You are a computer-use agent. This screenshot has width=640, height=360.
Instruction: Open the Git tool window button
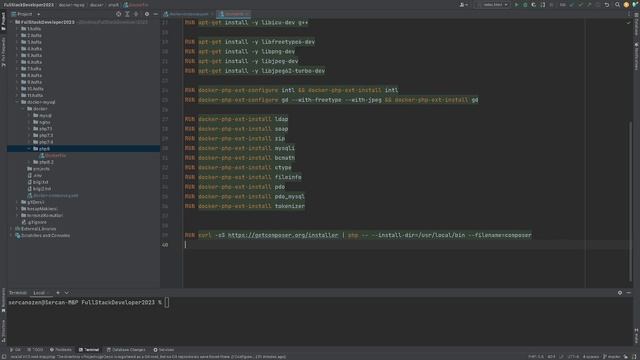(x=15, y=350)
